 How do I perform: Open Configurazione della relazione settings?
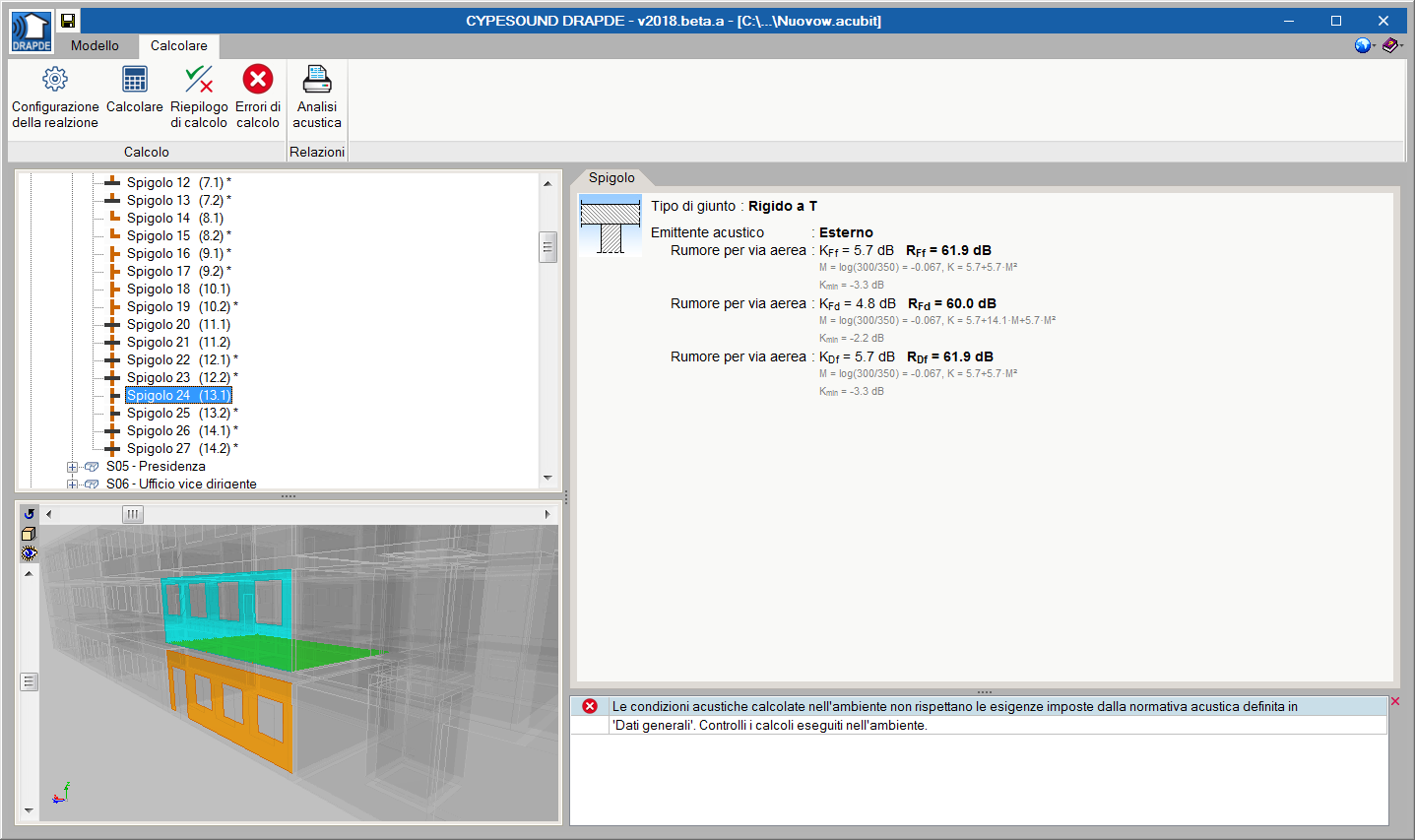(x=55, y=97)
